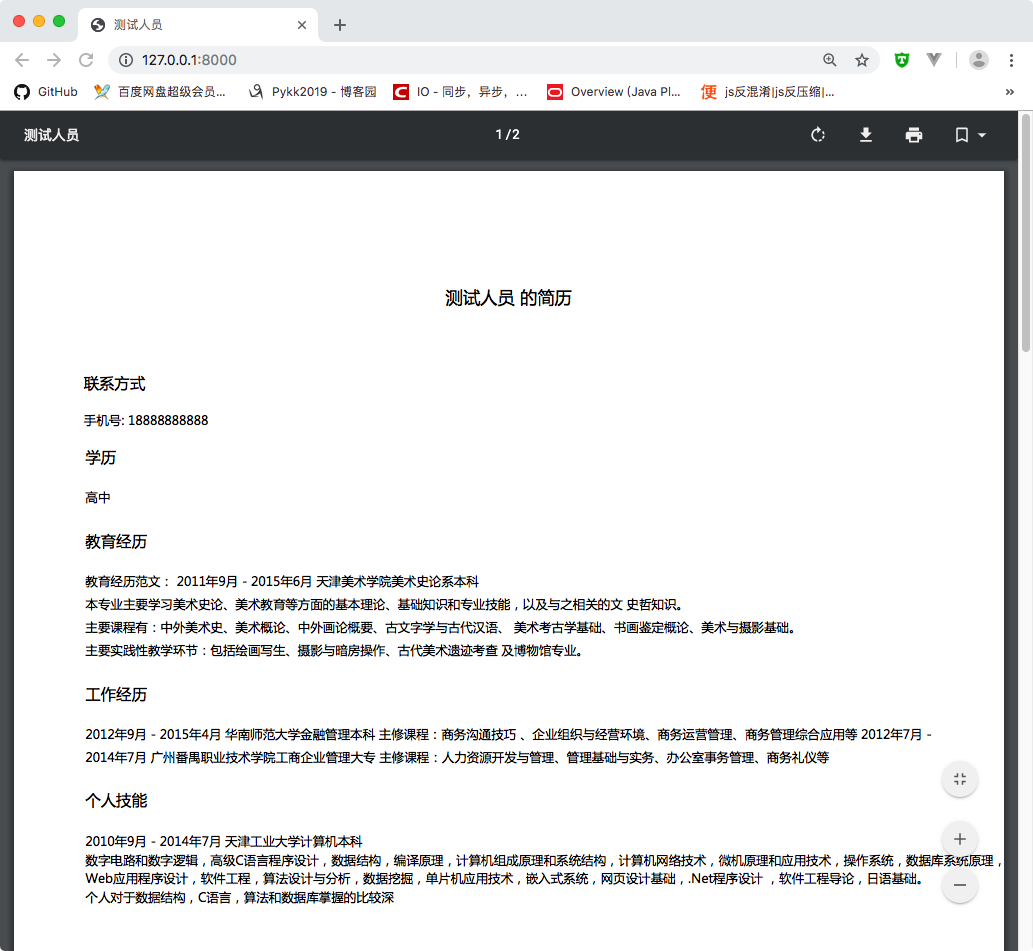Click the heading 测试人员 的简历

coord(508,298)
